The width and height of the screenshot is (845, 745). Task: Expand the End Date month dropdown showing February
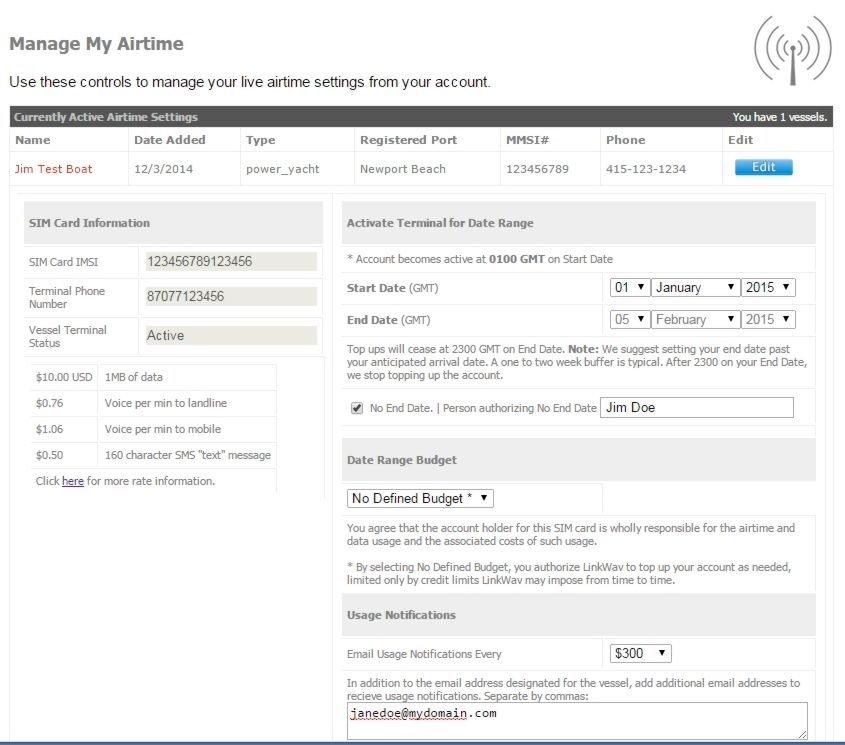coord(695,319)
